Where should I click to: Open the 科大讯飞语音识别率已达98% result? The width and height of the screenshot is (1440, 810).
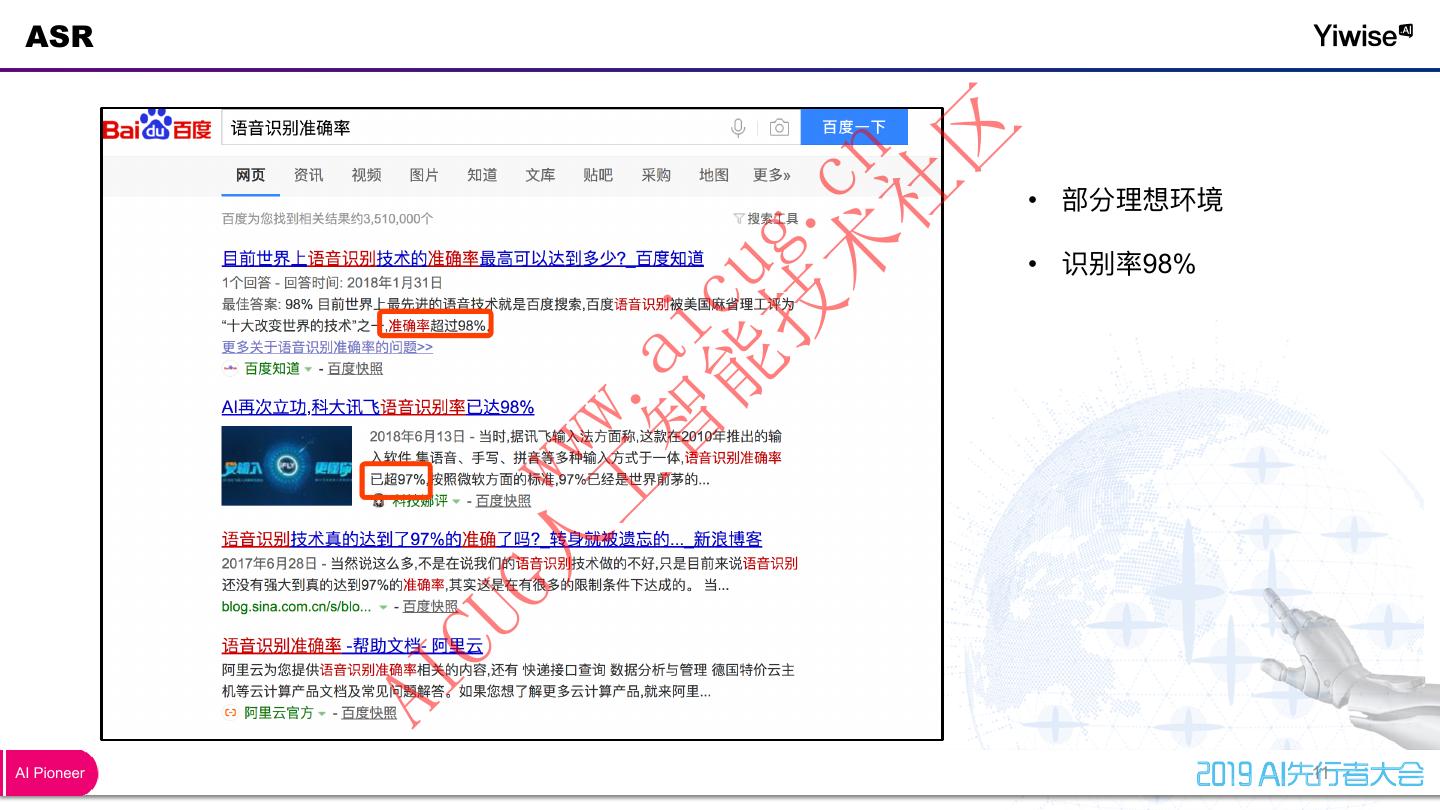377,407
